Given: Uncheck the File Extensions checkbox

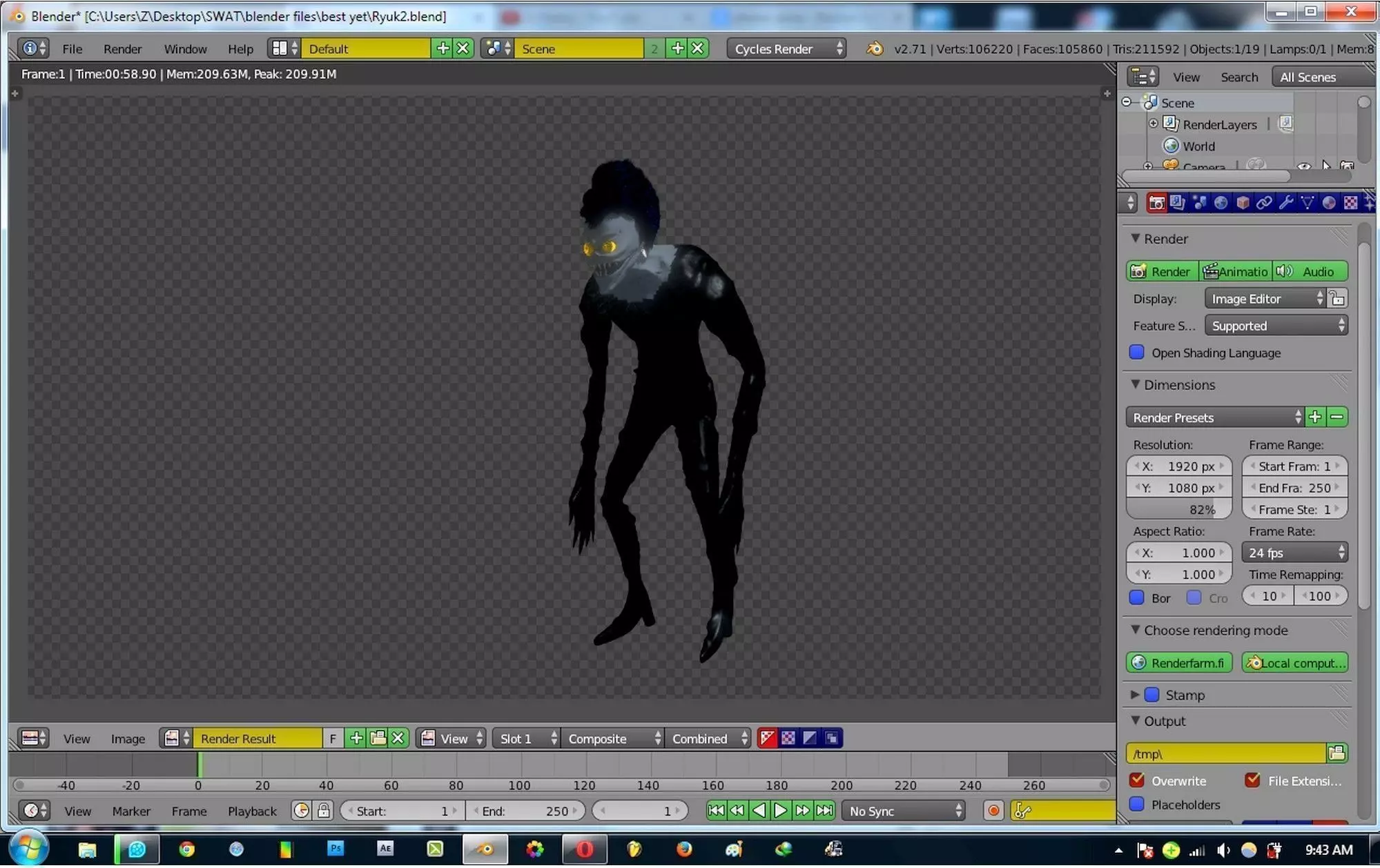Looking at the screenshot, I should point(1252,781).
